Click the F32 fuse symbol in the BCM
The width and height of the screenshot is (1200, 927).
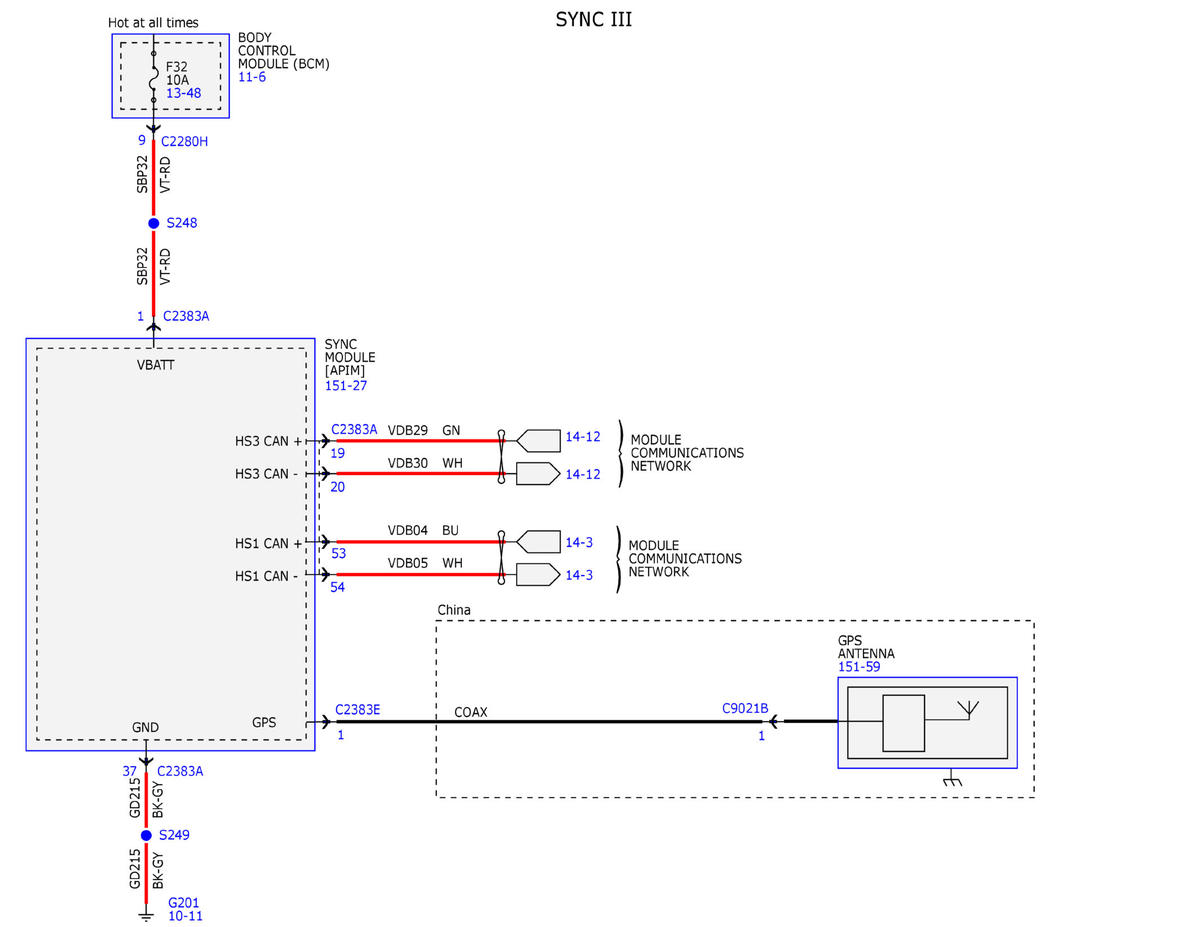click(153, 77)
